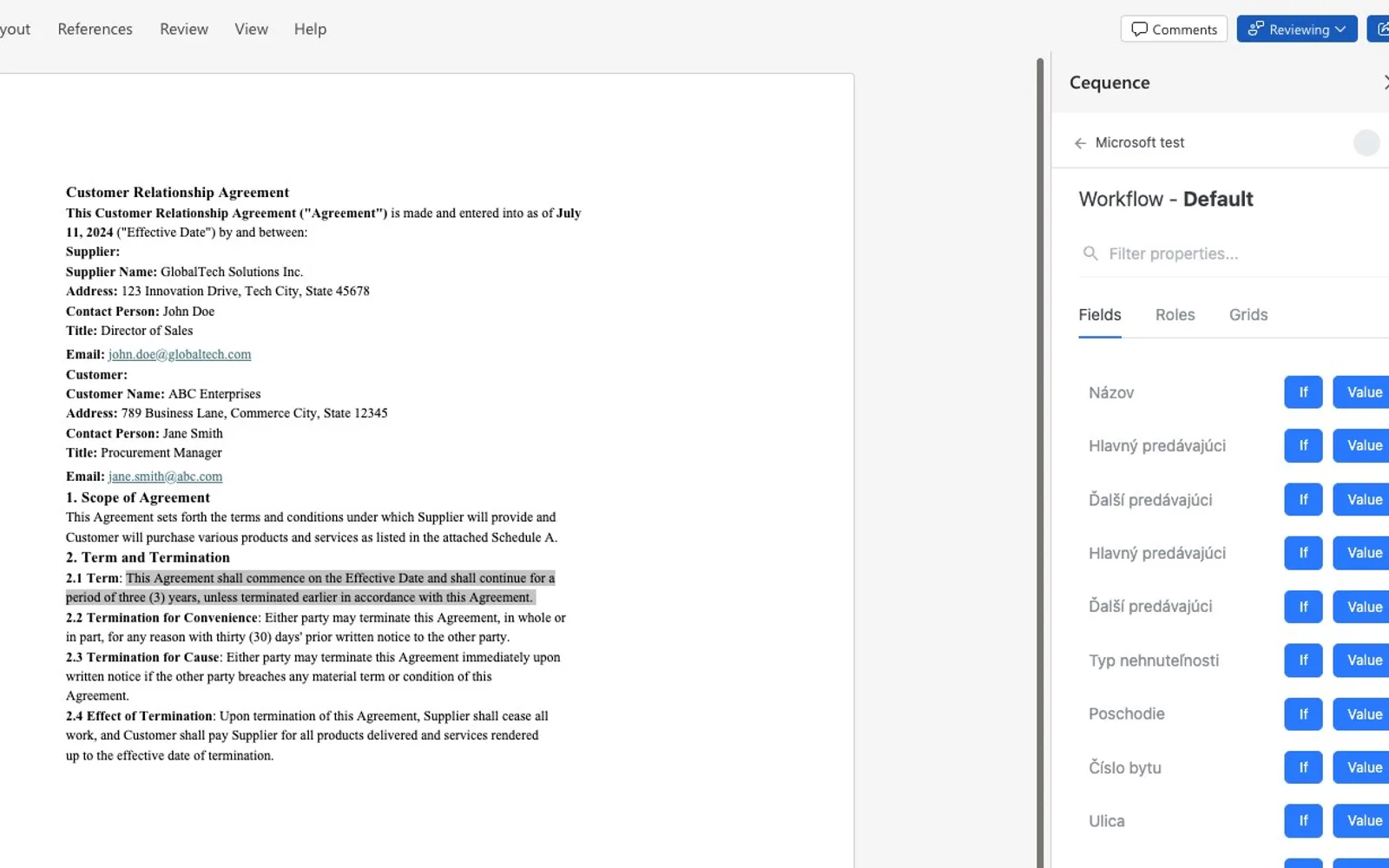Open the Review ribbon tab
Viewport: 1389px width, 868px height.
pos(184,29)
